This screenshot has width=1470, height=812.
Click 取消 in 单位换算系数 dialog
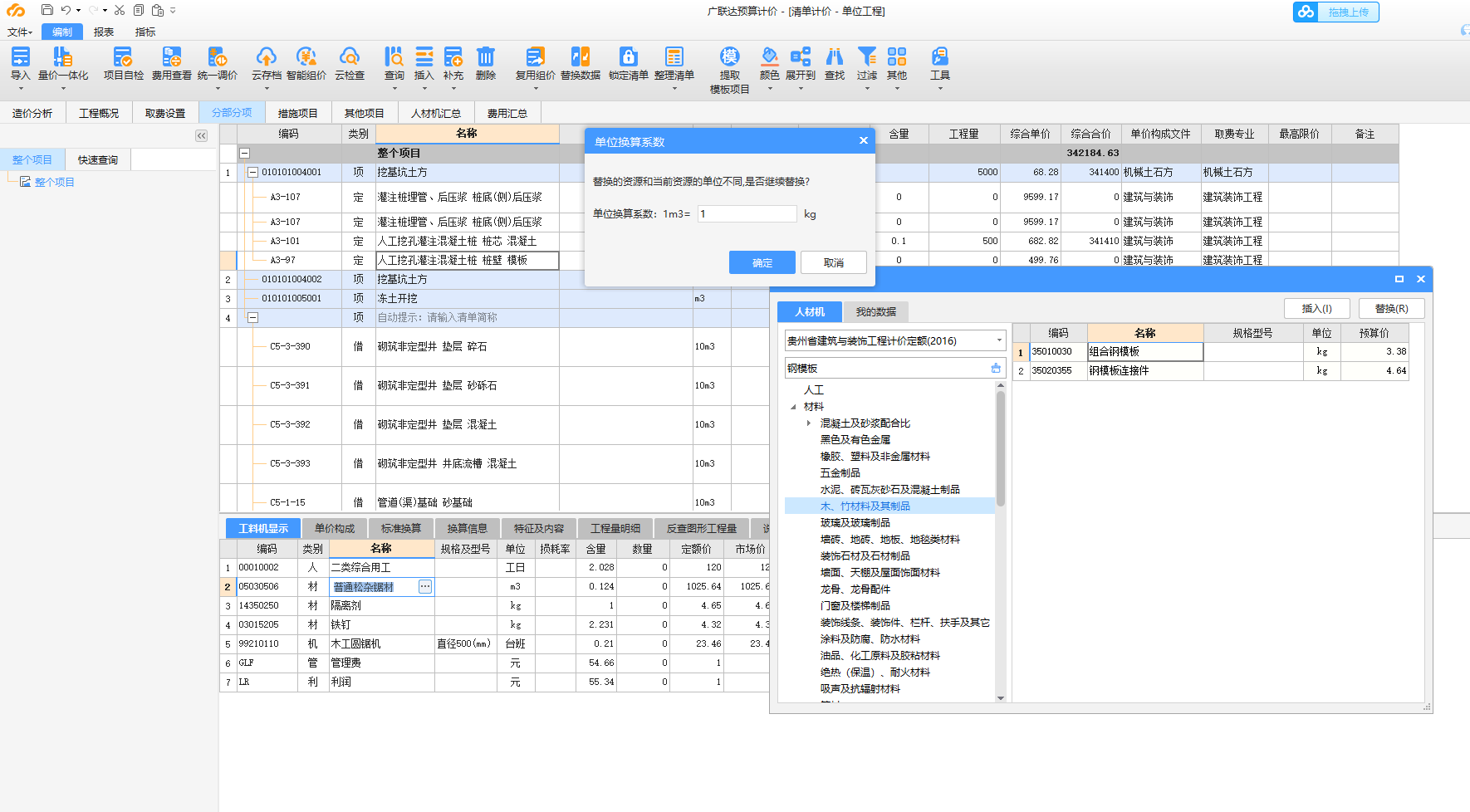click(834, 262)
